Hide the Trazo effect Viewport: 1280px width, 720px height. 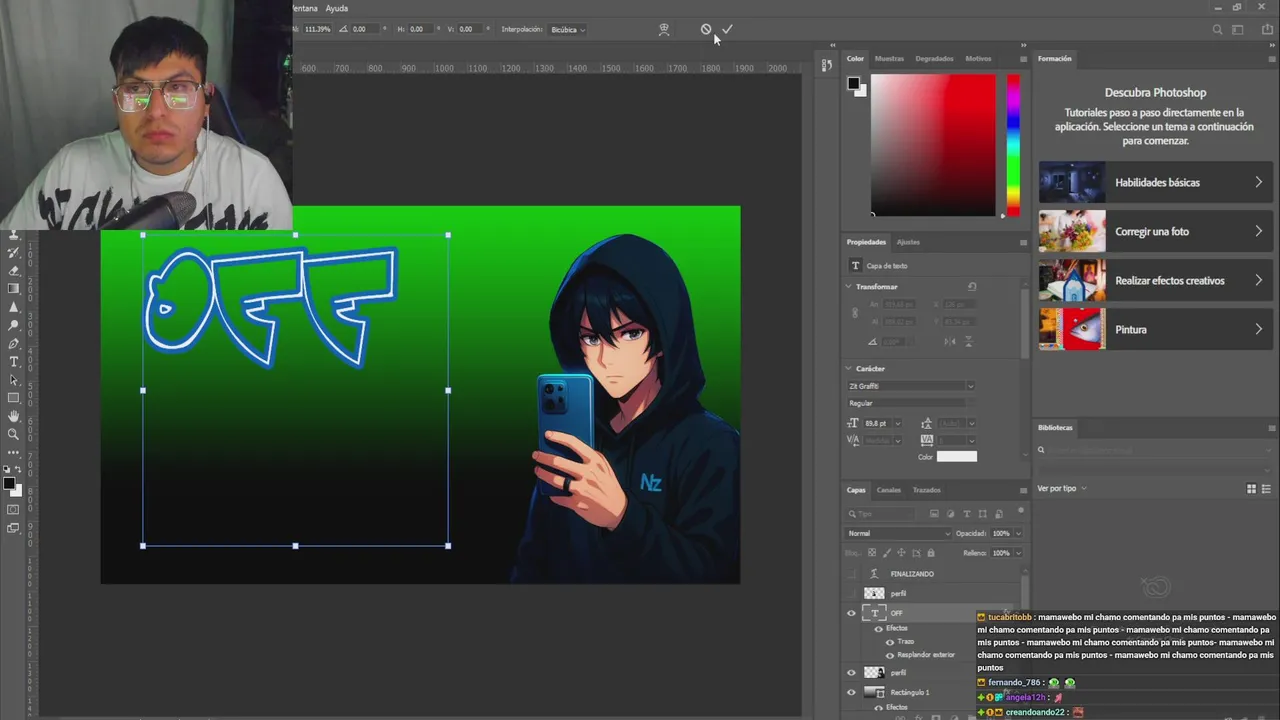pos(890,642)
